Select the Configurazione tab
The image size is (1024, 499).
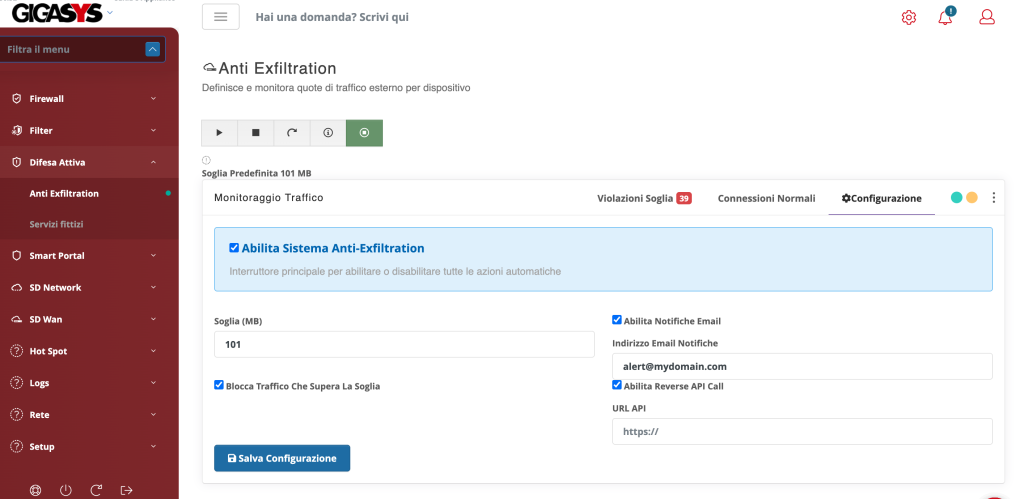(x=881, y=198)
